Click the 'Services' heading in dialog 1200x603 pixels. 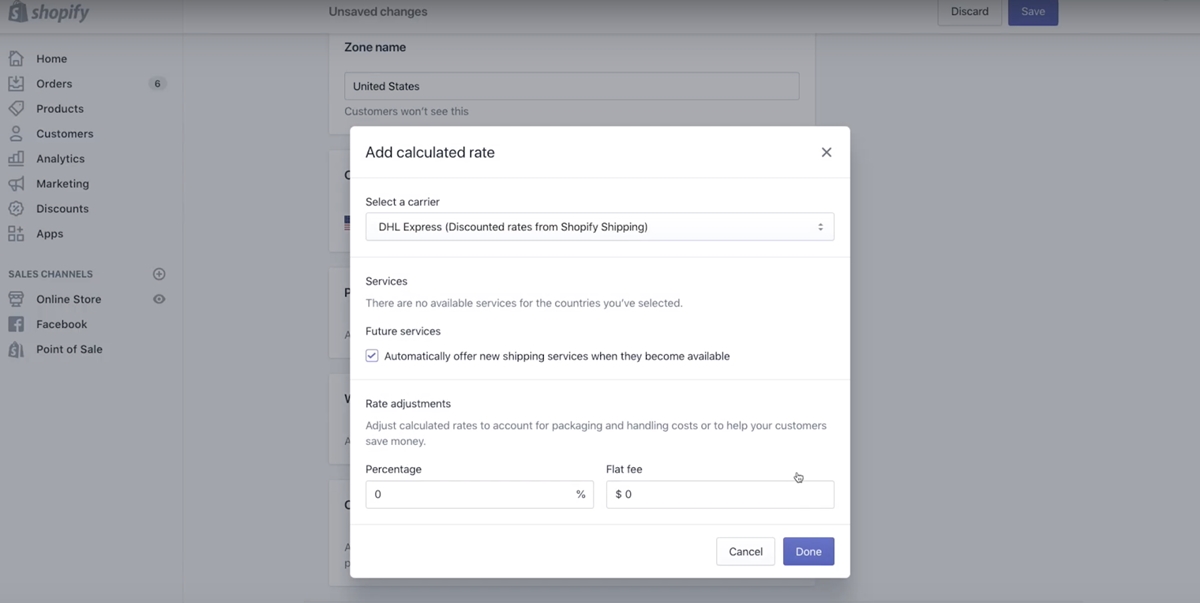pos(387,281)
